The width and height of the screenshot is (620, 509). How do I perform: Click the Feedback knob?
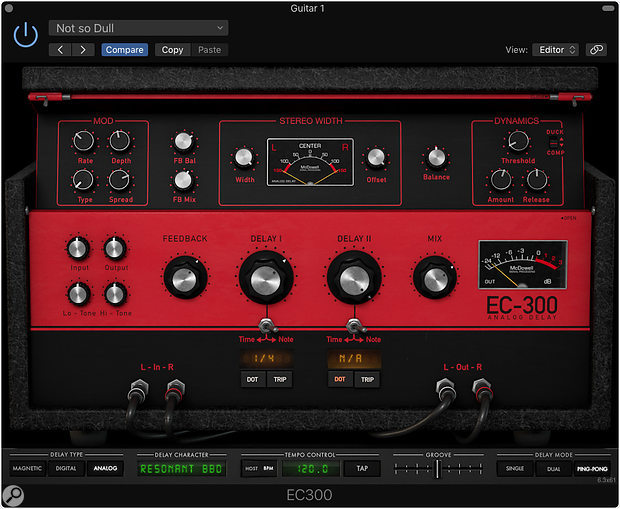[185, 277]
